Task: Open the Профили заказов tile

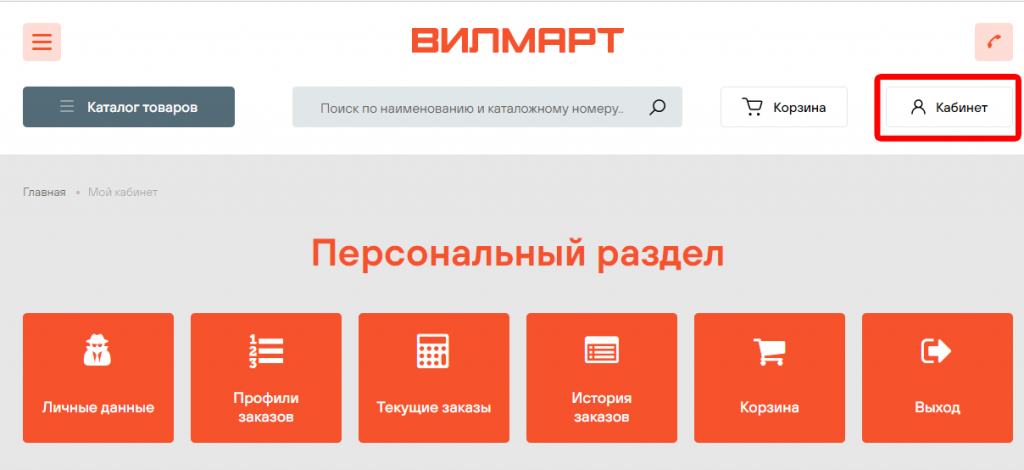Action: click(266, 378)
